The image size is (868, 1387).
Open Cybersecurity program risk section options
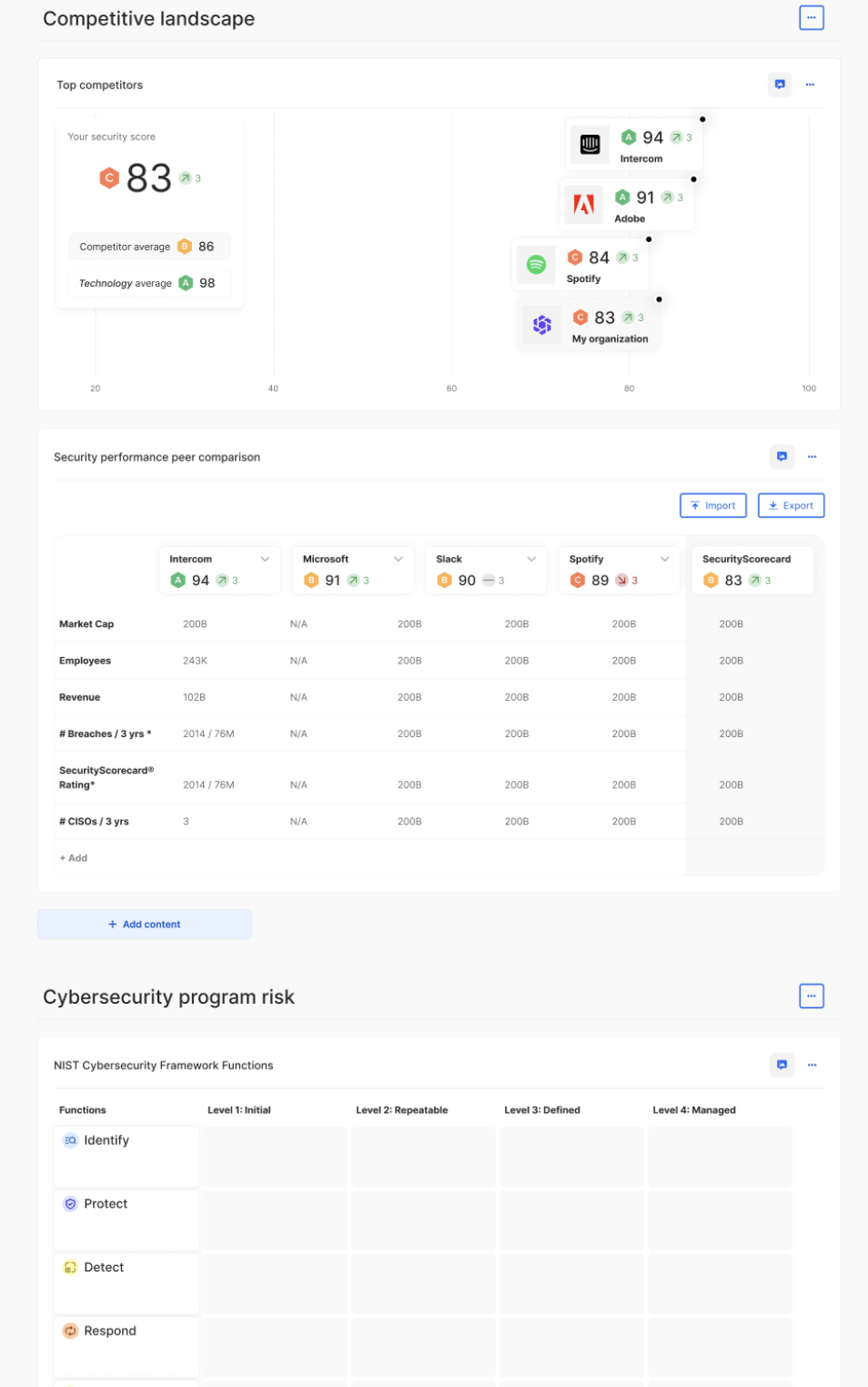point(811,996)
